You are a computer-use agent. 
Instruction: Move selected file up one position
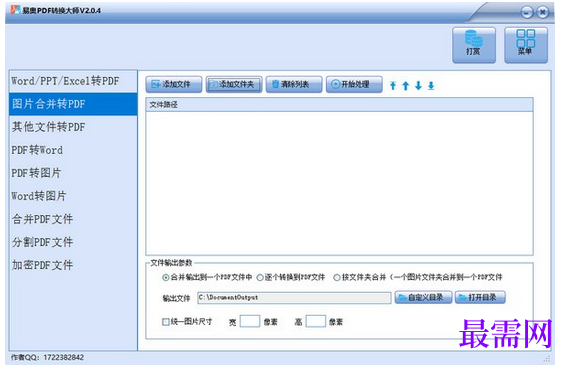coord(406,86)
